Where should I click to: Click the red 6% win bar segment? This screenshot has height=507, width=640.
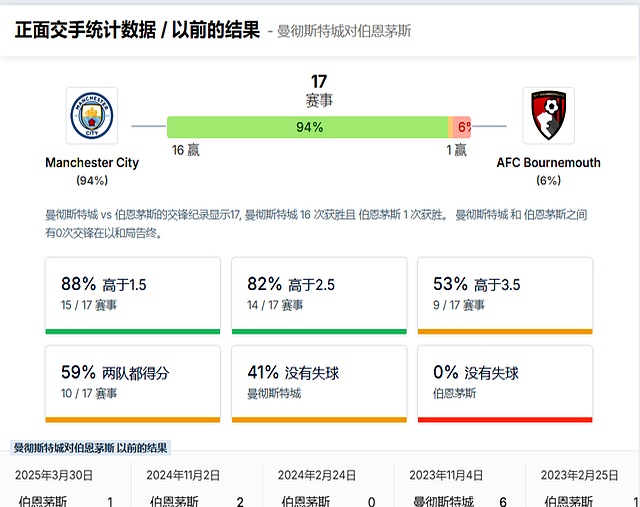462,127
